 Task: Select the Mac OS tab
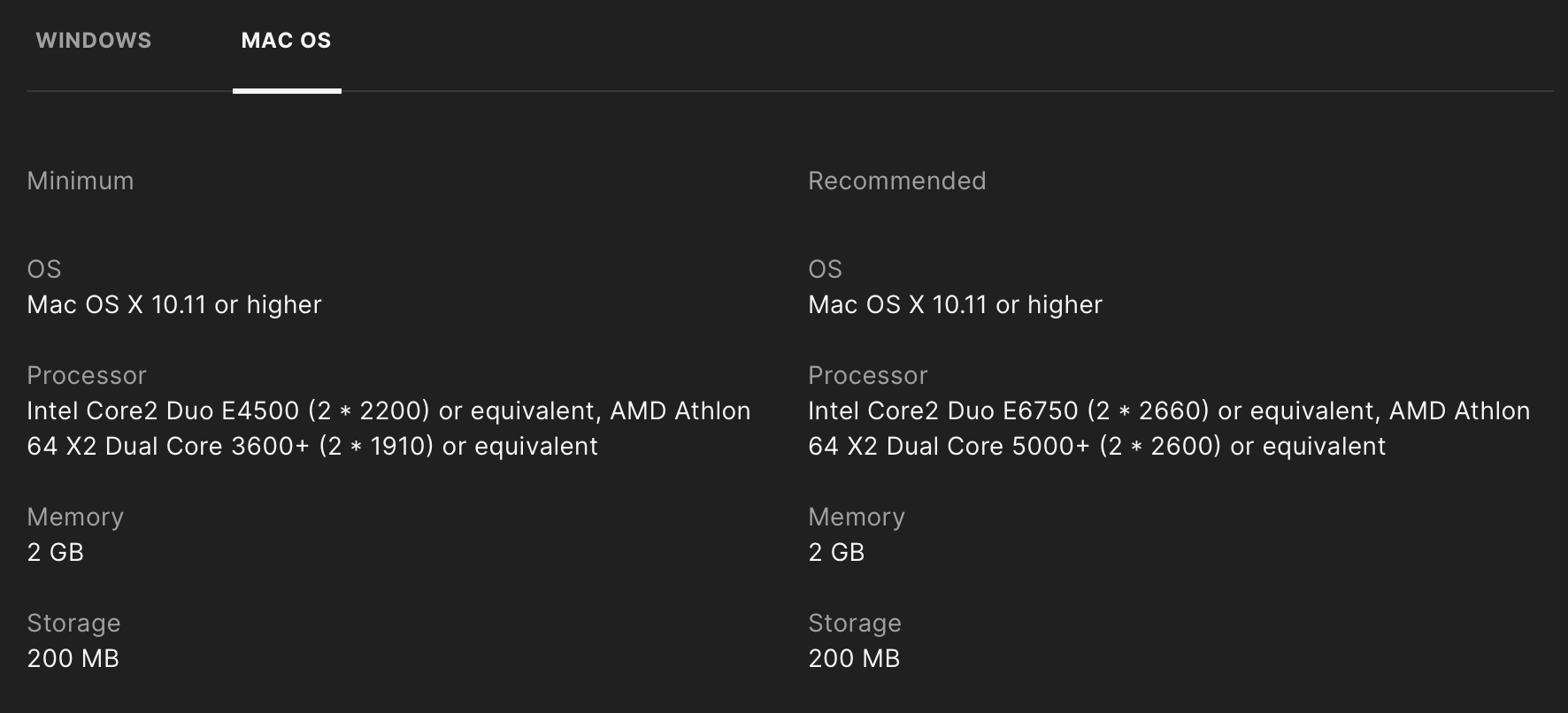287,41
